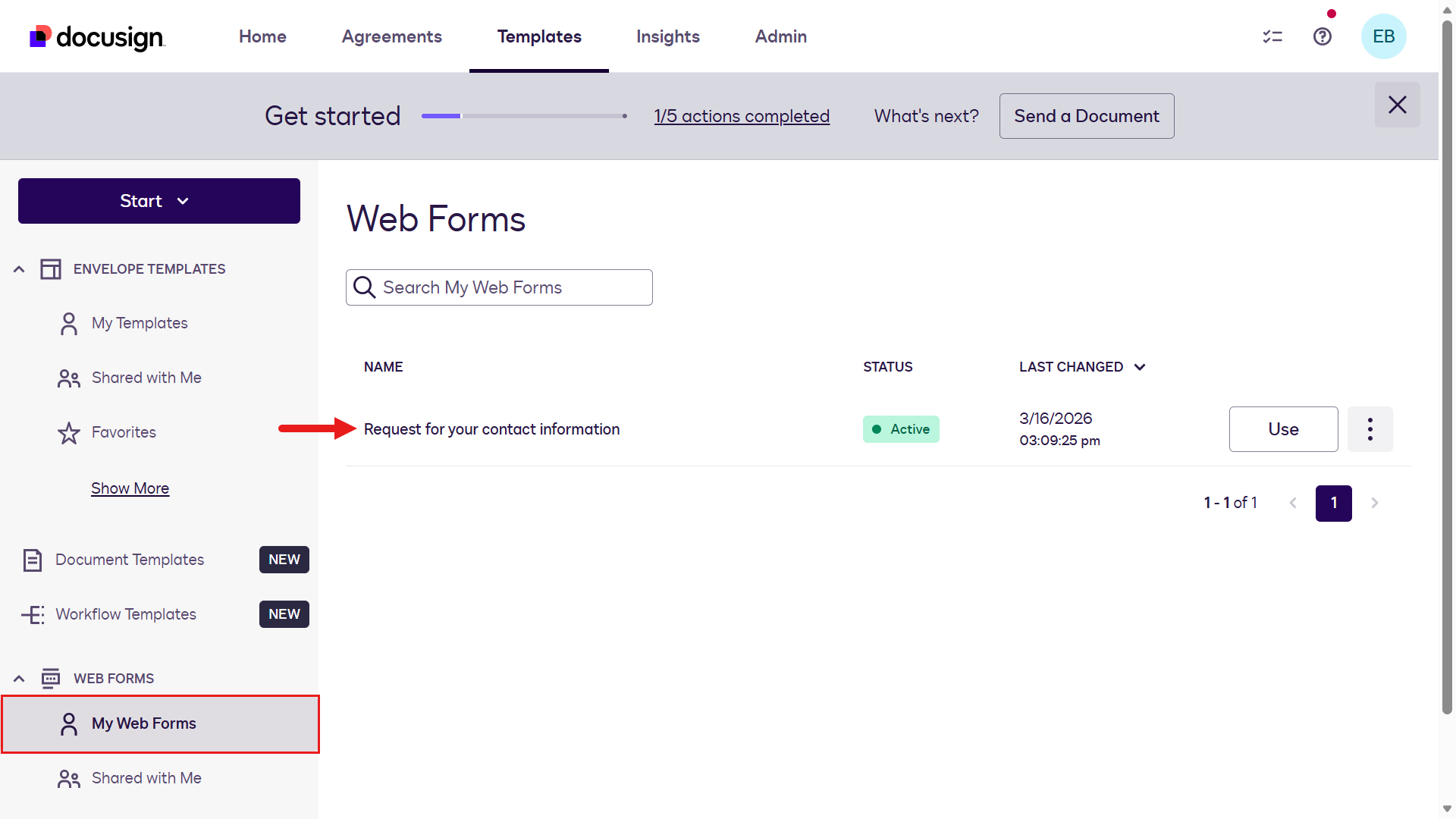Select page 1 in pagination
1456x819 pixels.
pos(1334,503)
